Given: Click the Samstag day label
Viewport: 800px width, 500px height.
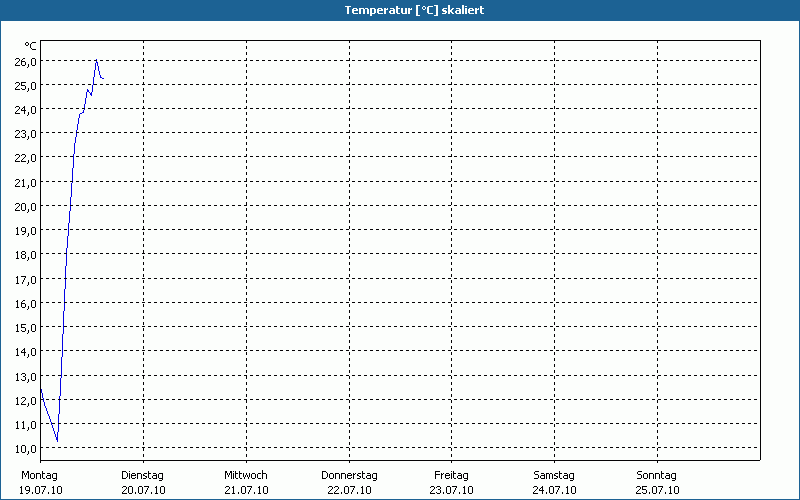Looking at the screenshot, I should click(554, 476).
